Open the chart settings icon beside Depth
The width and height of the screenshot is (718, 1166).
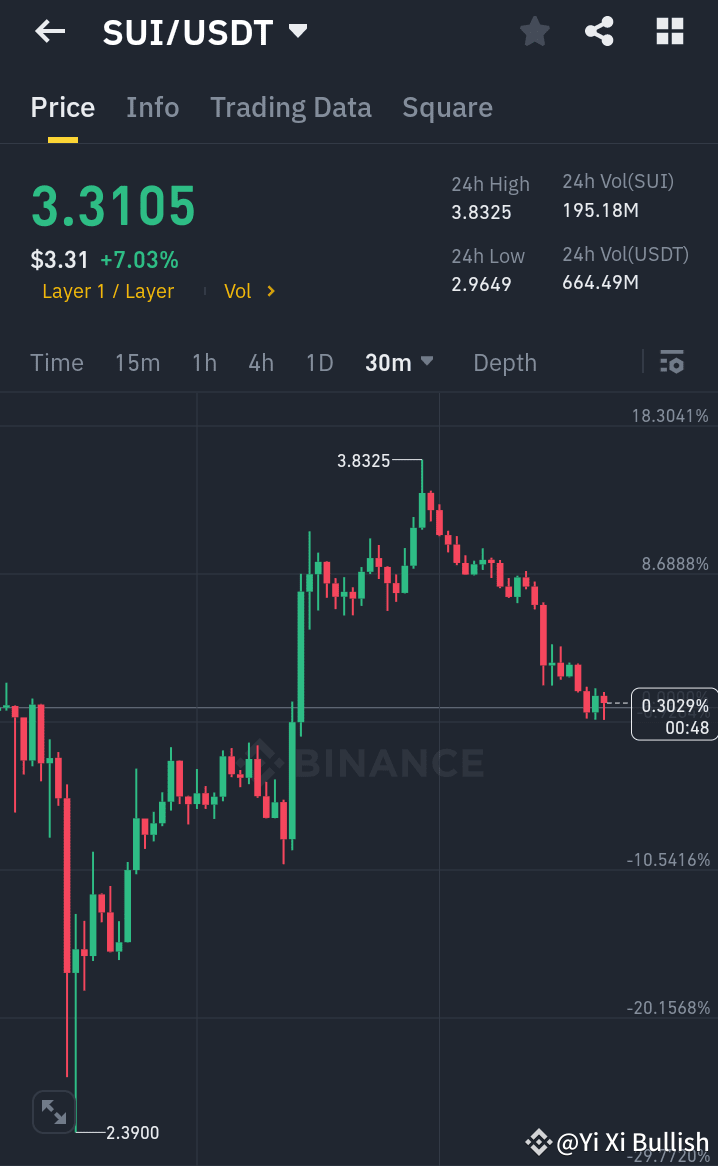pyautogui.click(x=672, y=362)
